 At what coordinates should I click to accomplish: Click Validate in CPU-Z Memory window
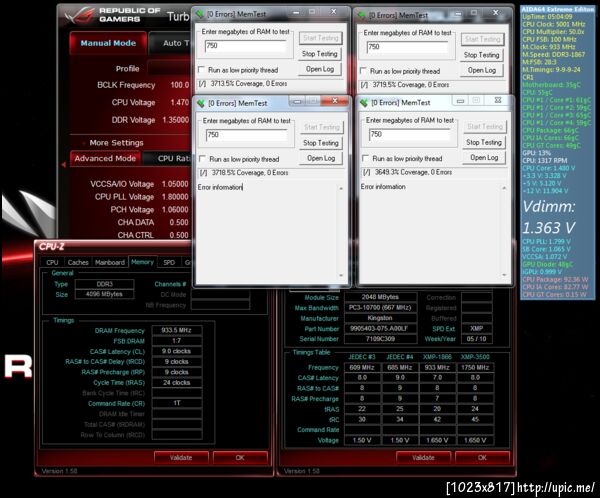[181, 457]
